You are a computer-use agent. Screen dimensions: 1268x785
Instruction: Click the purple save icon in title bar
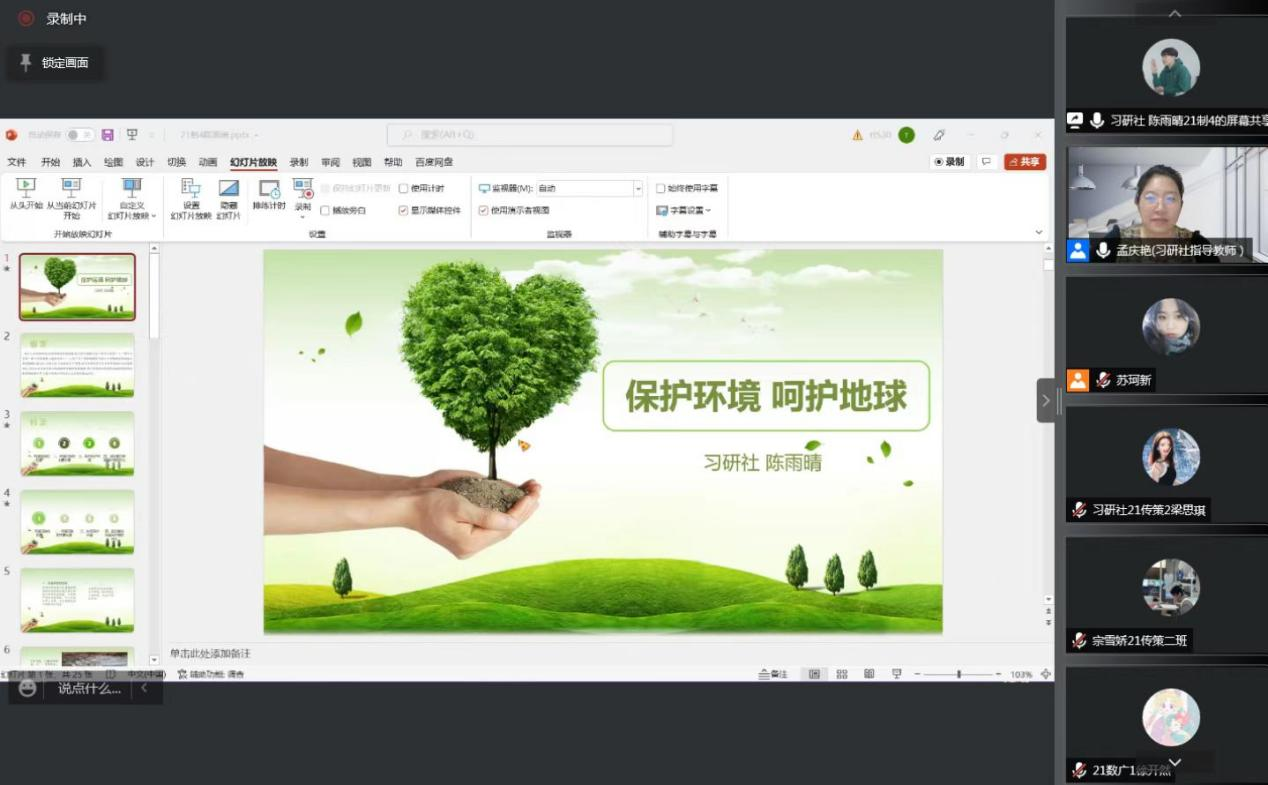coord(107,135)
